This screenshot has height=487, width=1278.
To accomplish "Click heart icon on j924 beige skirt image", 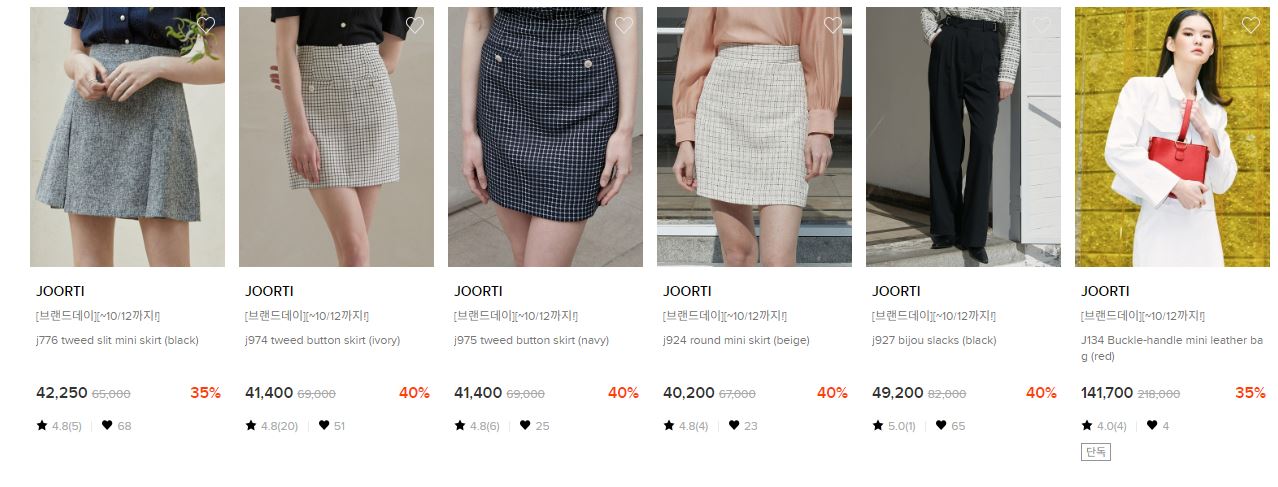I will [833, 25].
